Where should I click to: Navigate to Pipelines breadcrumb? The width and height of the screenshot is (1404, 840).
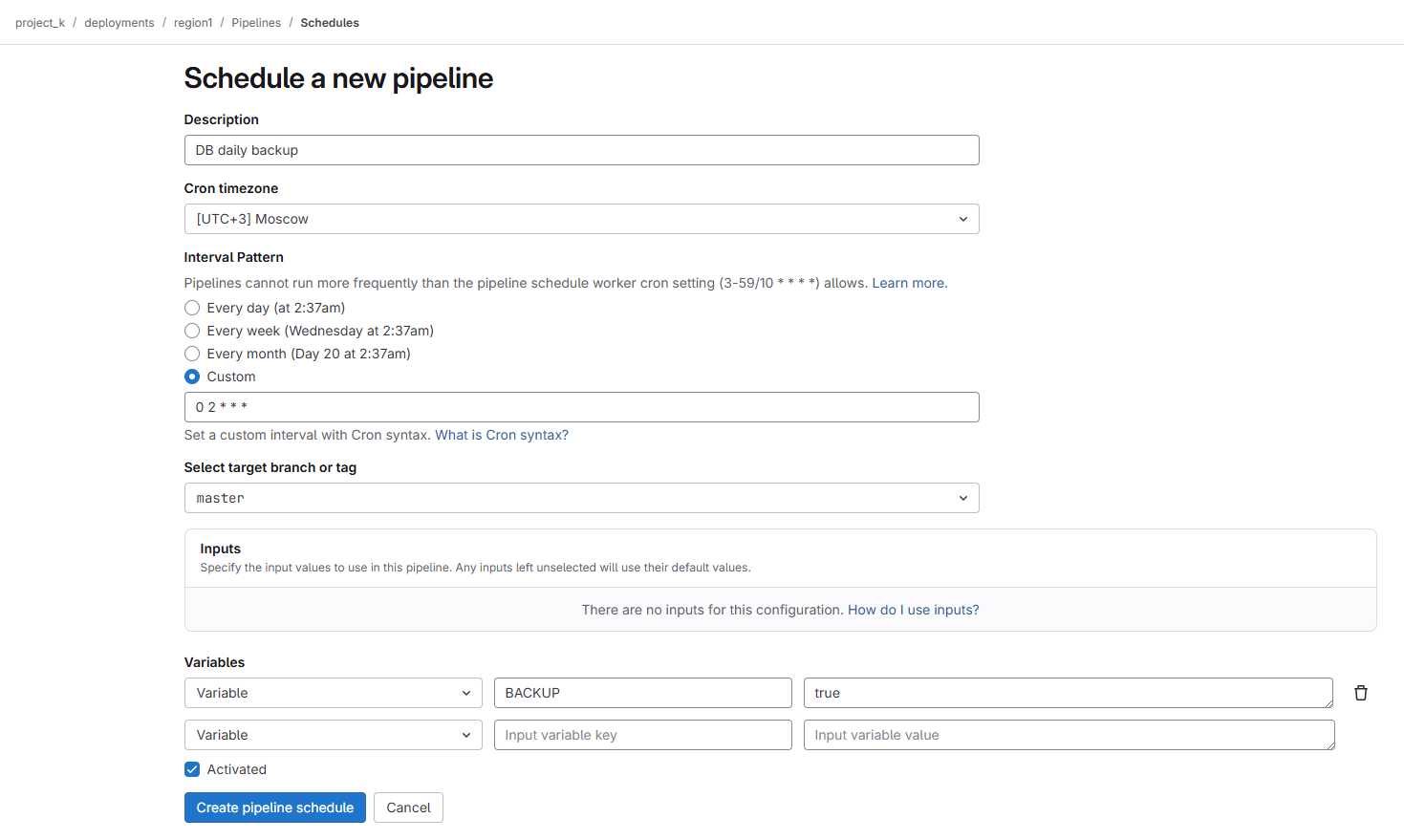tap(256, 23)
